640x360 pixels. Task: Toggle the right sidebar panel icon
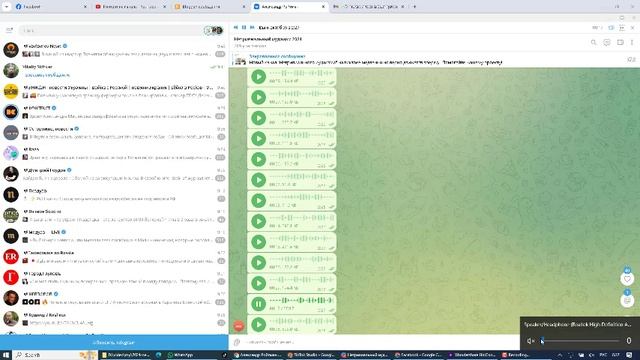tap(620, 42)
